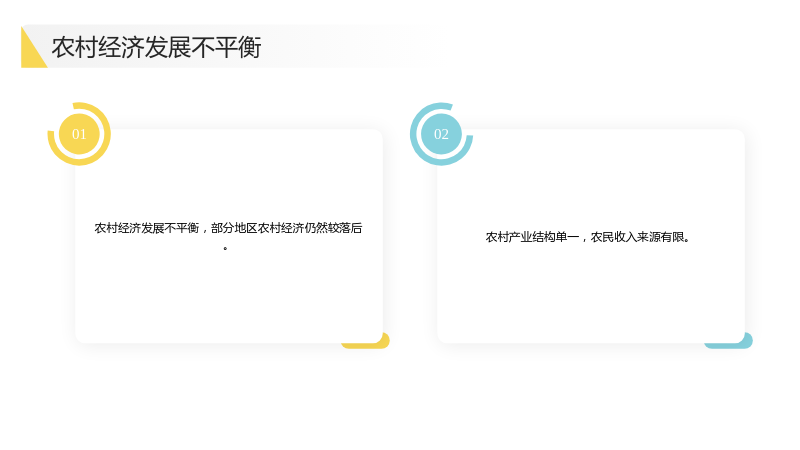Viewport: 800px width, 450px height.
Task: Click empty area of the right white card
Action: (x=591, y=296)
